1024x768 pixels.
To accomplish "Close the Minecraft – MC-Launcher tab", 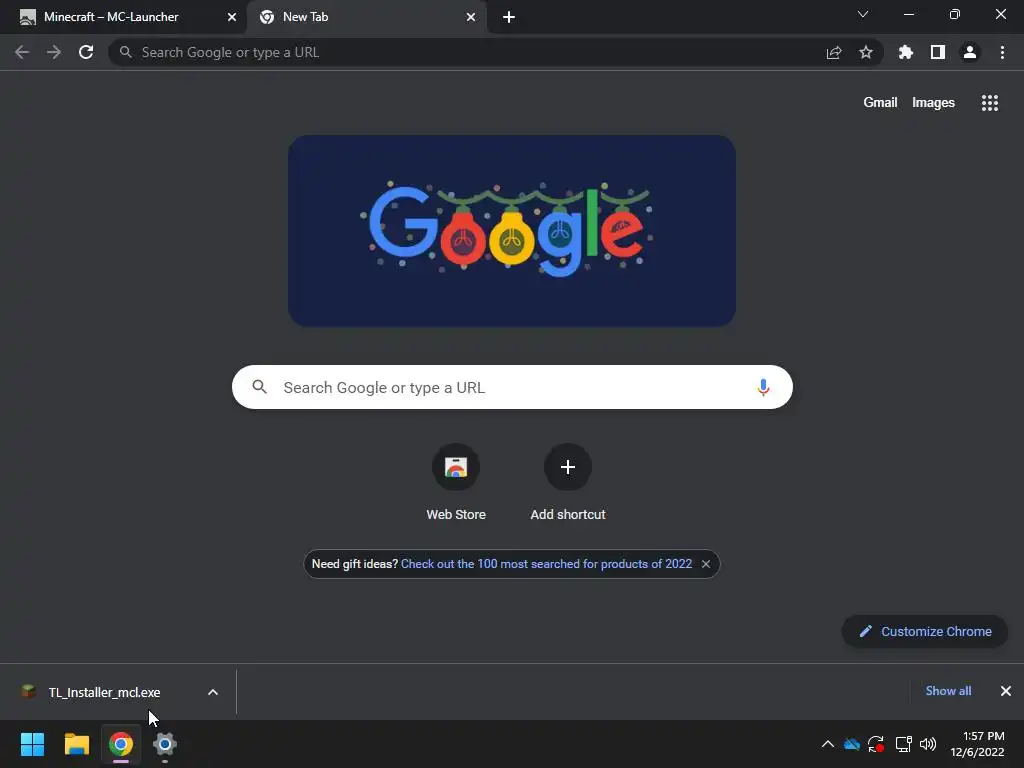I will point(232,17).
